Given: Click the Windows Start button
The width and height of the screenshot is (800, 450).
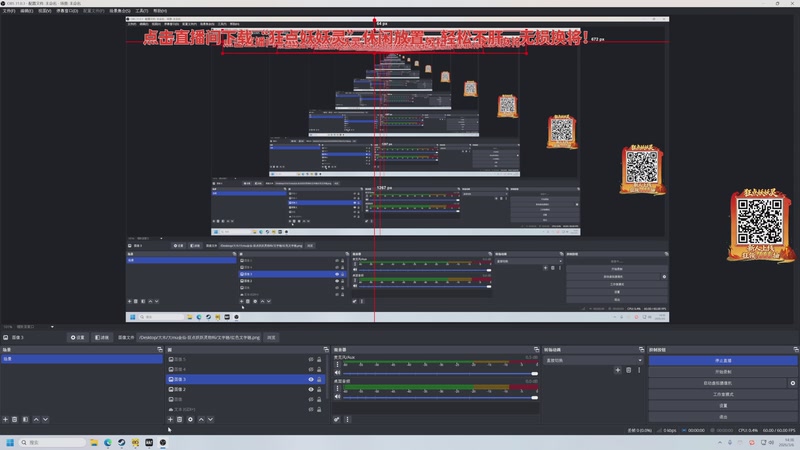Looking at the screenshot, I should [x=10, y=442].
